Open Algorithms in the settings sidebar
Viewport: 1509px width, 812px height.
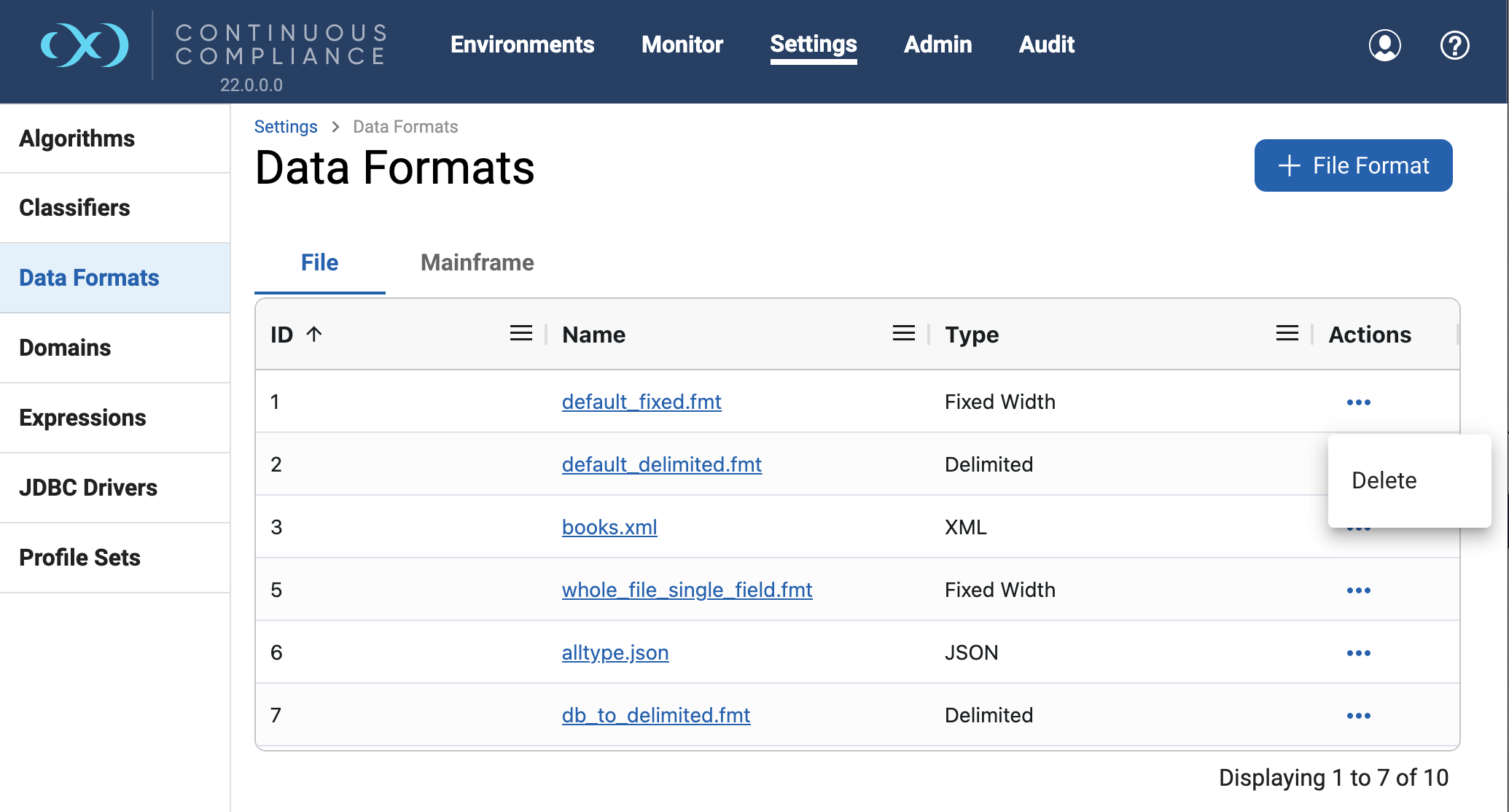[x=77, y=138]
